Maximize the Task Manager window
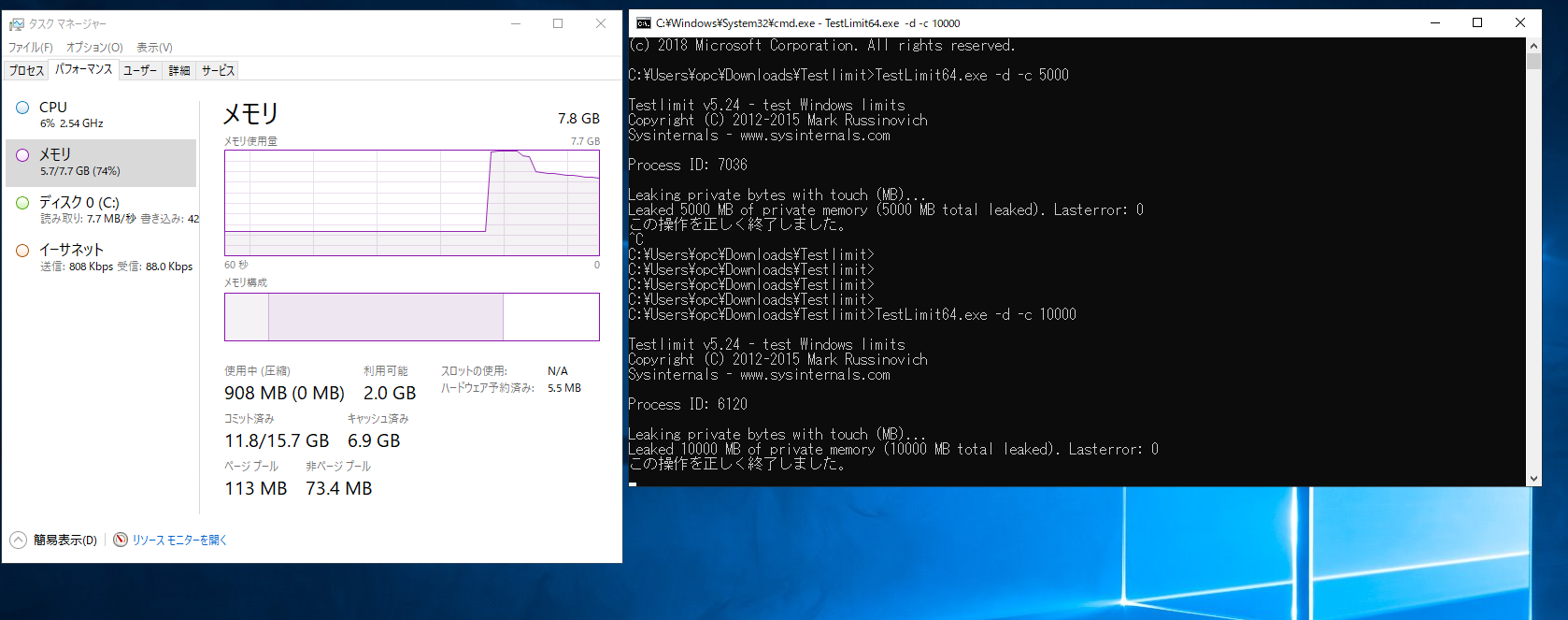This screenshot has height=620, width=1568. click(x=558, y=23)
